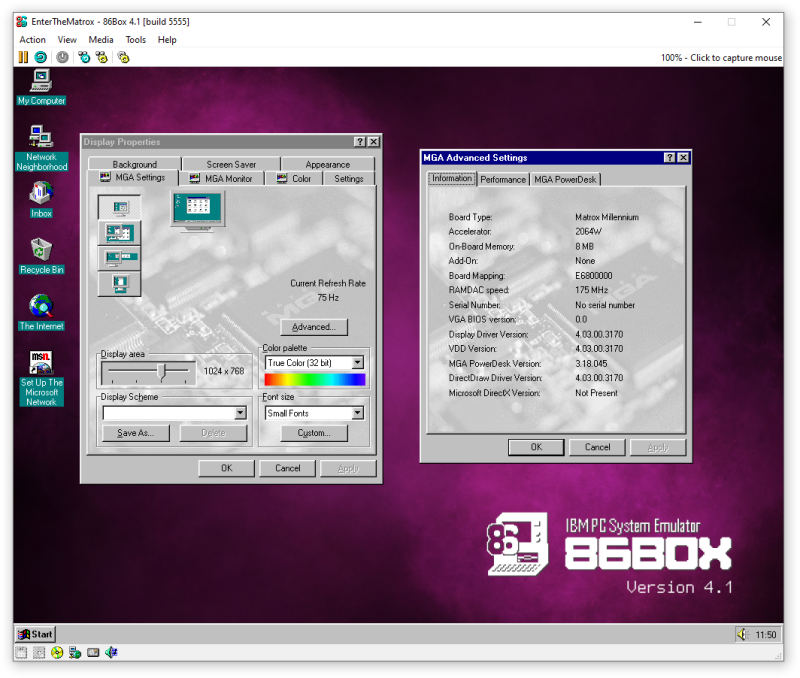This screenshot has width=800, height=678.
Task: Open emulator settings via the last toolbar icon
Action: pos(123,57)
